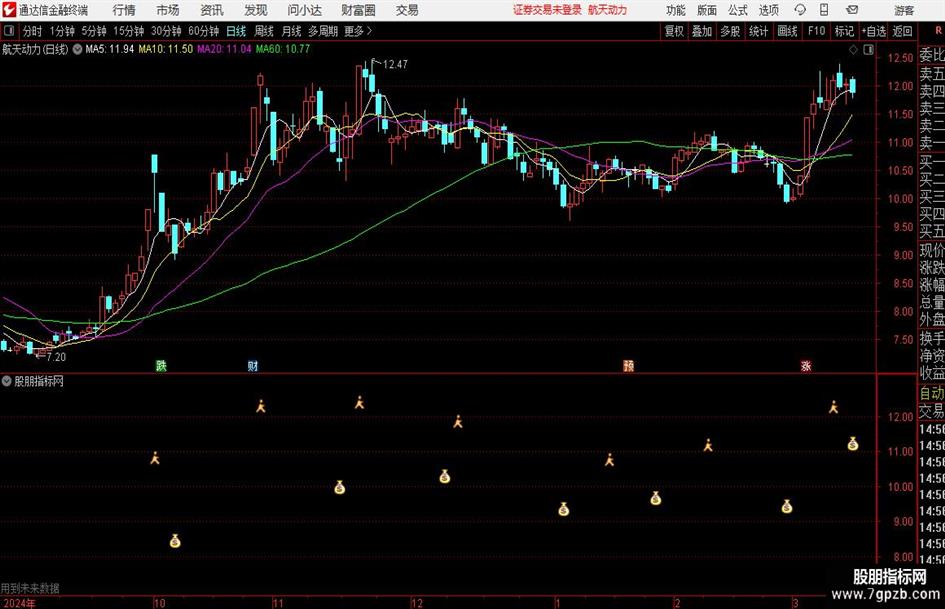Click the MA20: 11.04 indicator label

click(x=224, y=49)
